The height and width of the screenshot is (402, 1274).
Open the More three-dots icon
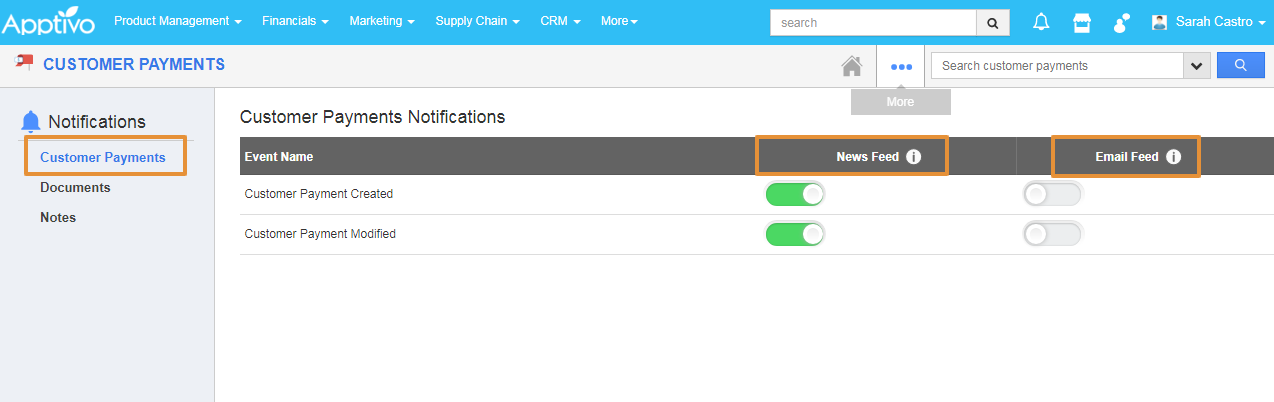tap(901, 67)
